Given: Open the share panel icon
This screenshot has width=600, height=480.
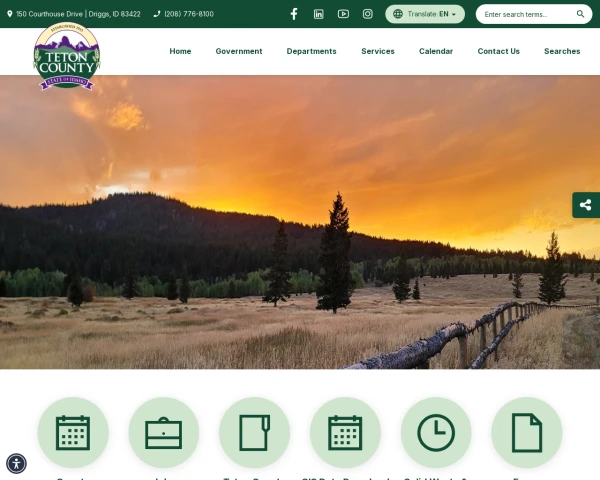Looking at the screenshot, I should (x=586, y=205).
